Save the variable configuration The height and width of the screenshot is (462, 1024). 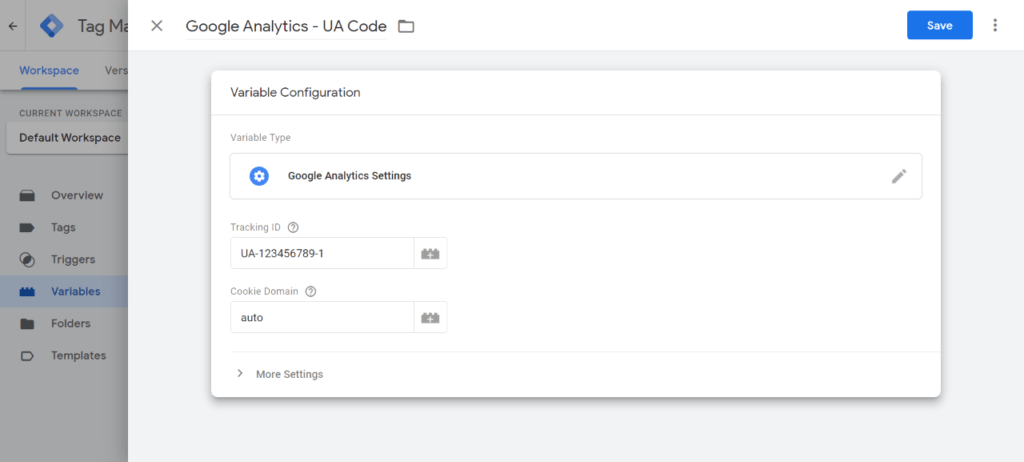coord(940,25)
